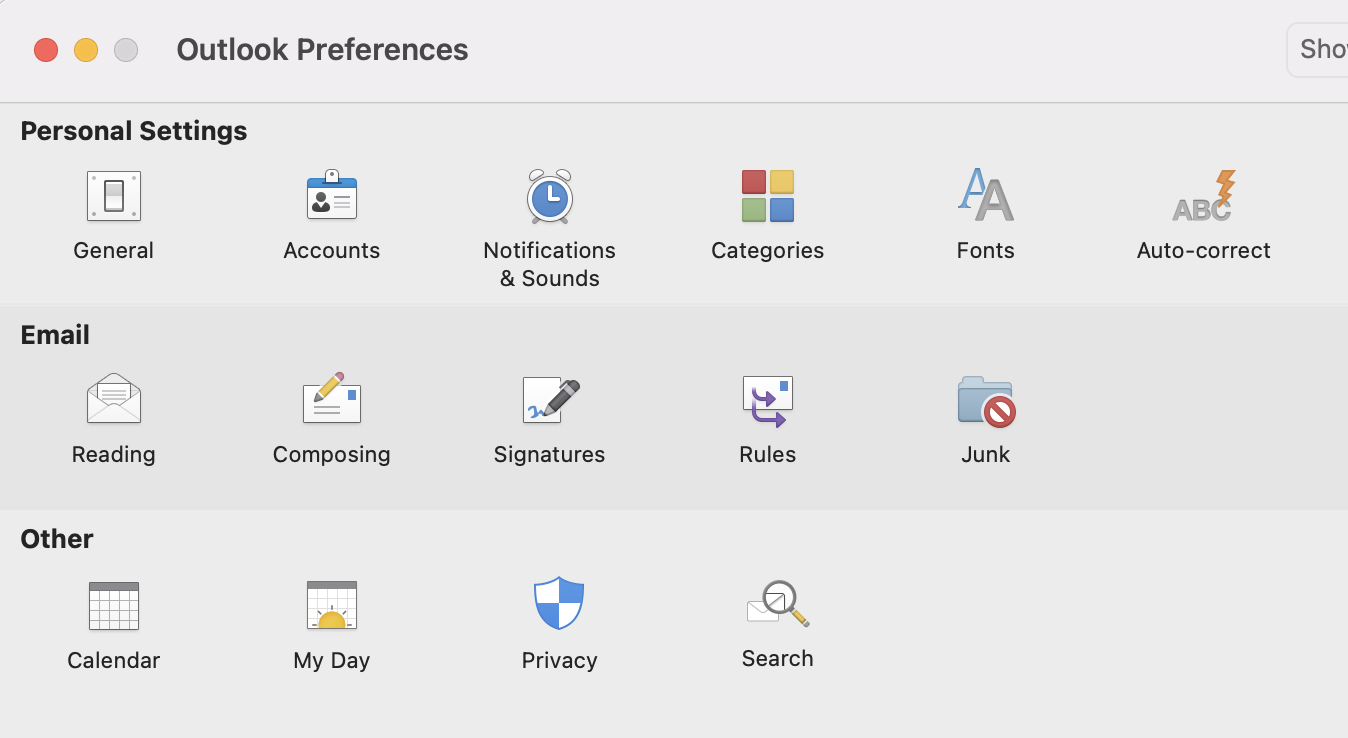Open the Junk folder icon
1348x738 pixels.
[986, 401]
